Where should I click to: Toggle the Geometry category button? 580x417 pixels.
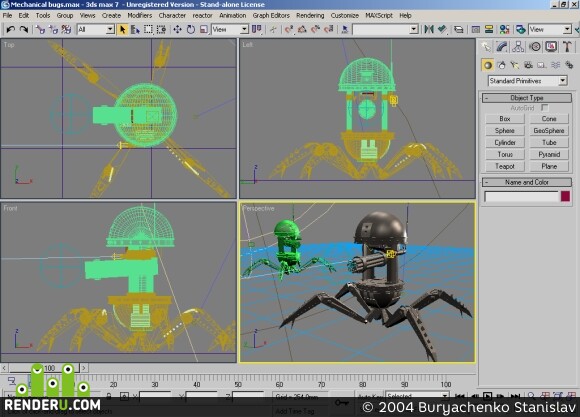click(x=488, y=65)
